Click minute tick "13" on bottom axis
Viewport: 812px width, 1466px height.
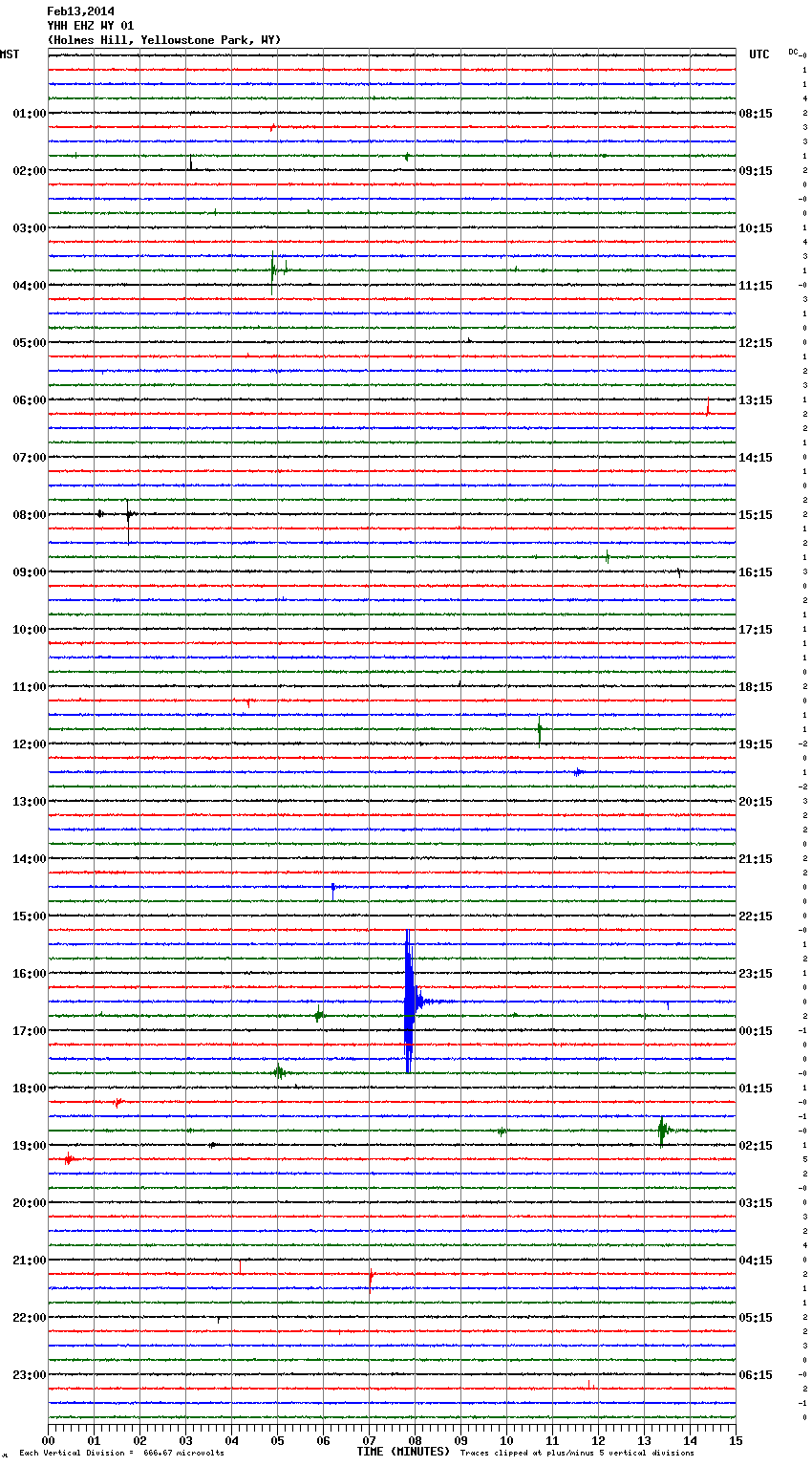644,1440
